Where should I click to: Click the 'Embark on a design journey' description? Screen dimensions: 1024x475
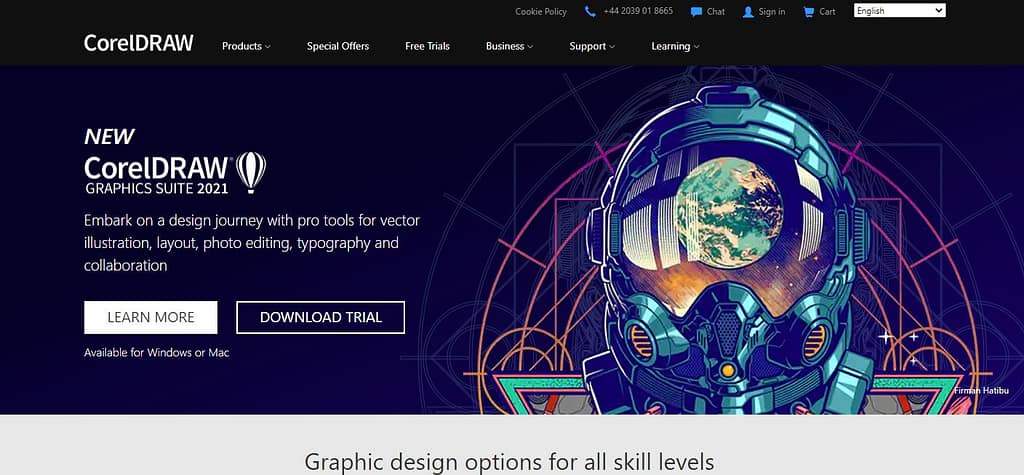click(x=251, y=243)
